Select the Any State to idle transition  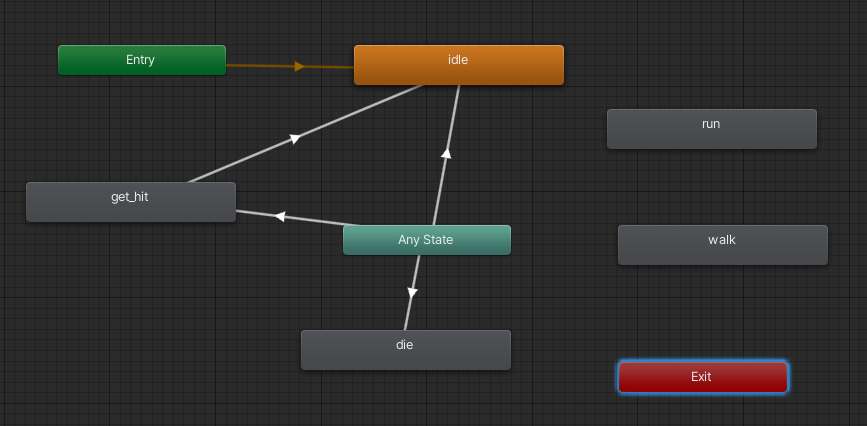pyautogui.click(x=446, y=153)
